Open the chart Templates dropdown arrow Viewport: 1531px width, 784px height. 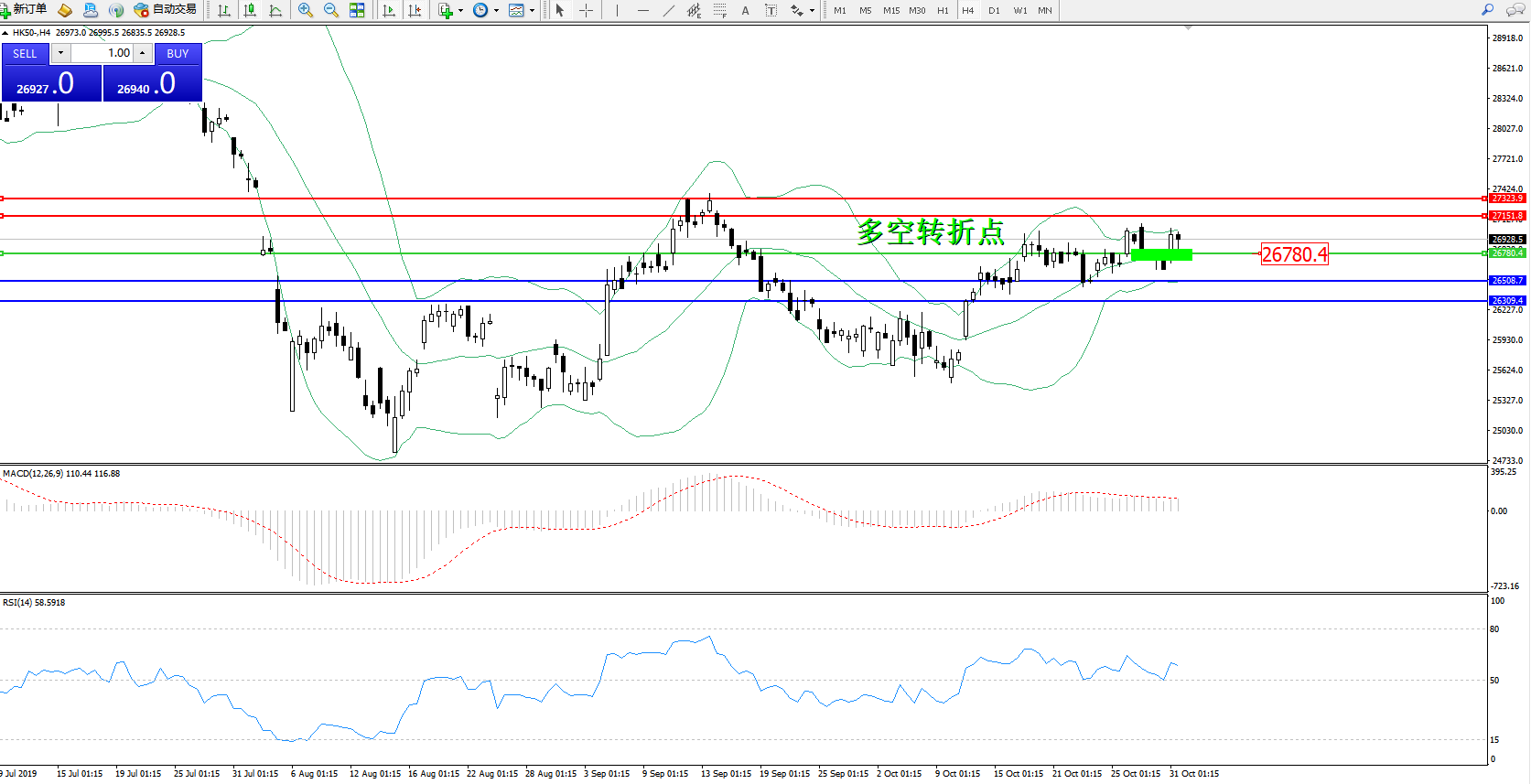point(532,11)
